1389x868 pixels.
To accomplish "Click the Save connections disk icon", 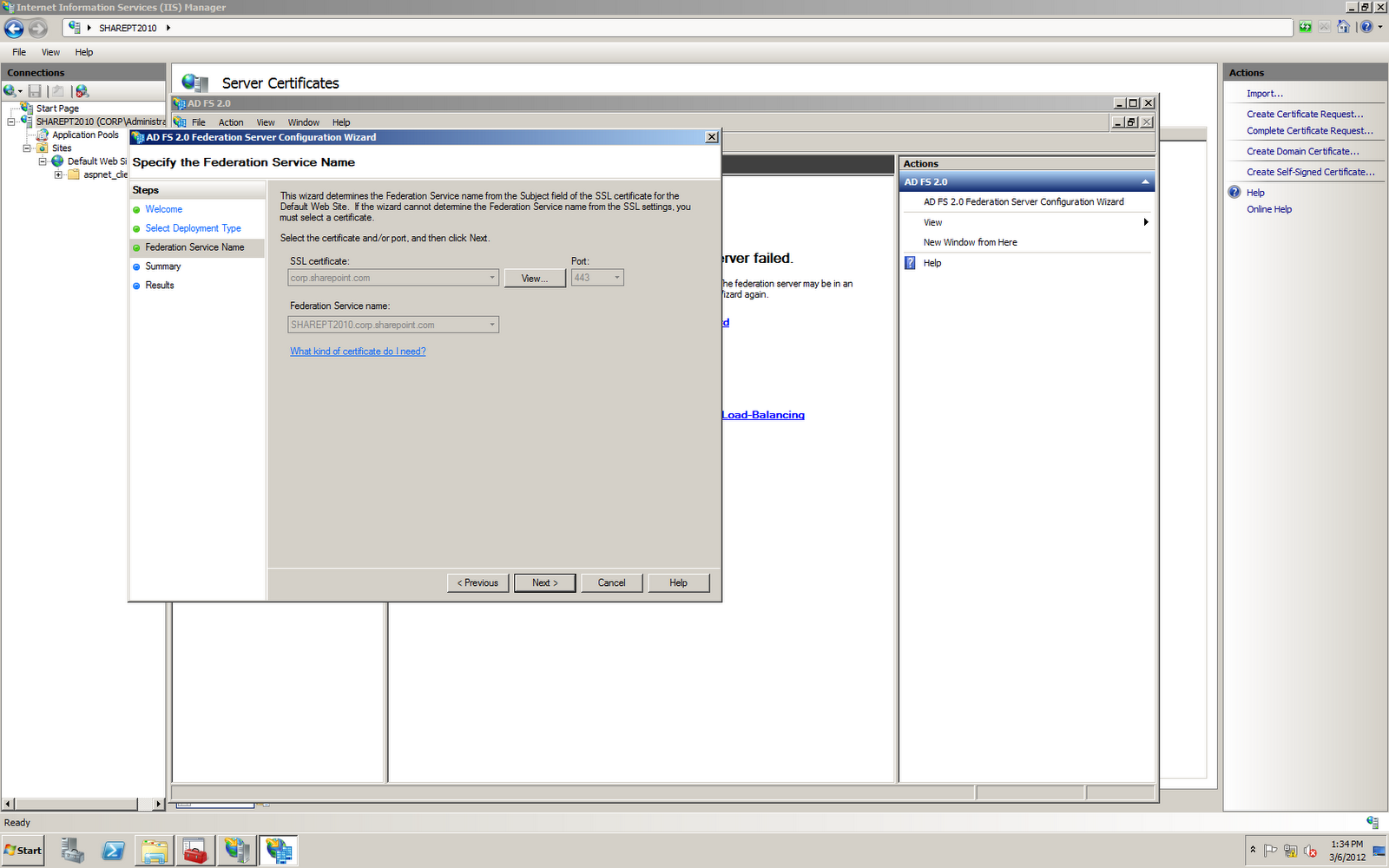I will [x=35, y=91].
